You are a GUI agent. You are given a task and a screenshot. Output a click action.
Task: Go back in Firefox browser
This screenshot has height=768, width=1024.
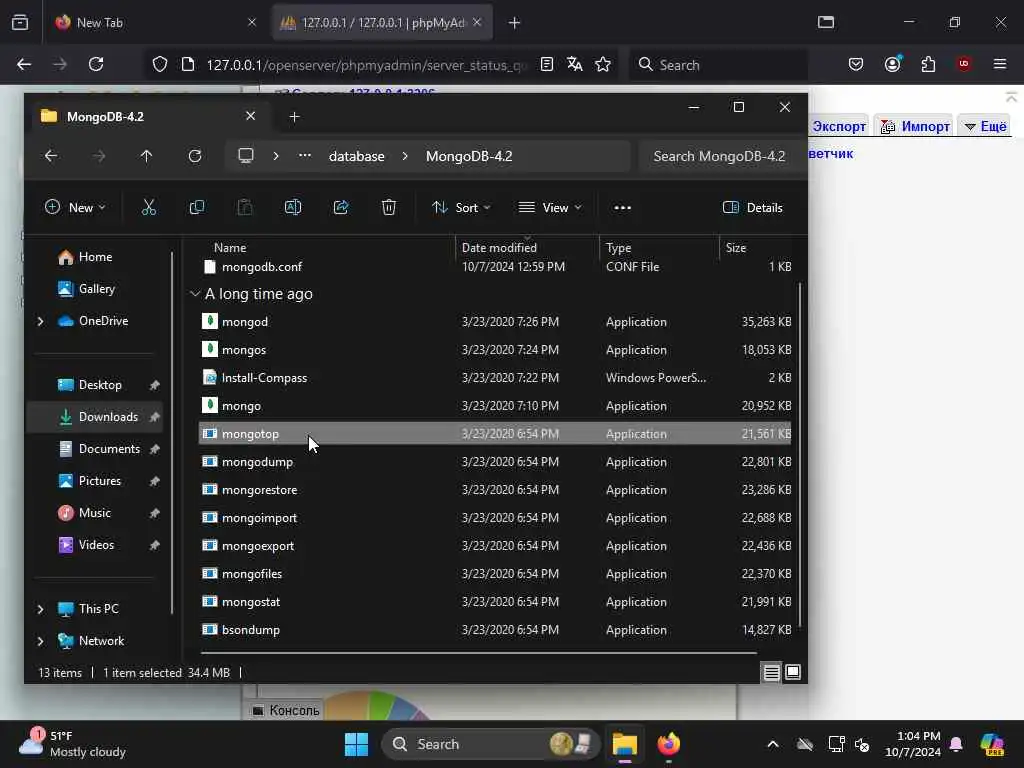pos(24,64)
